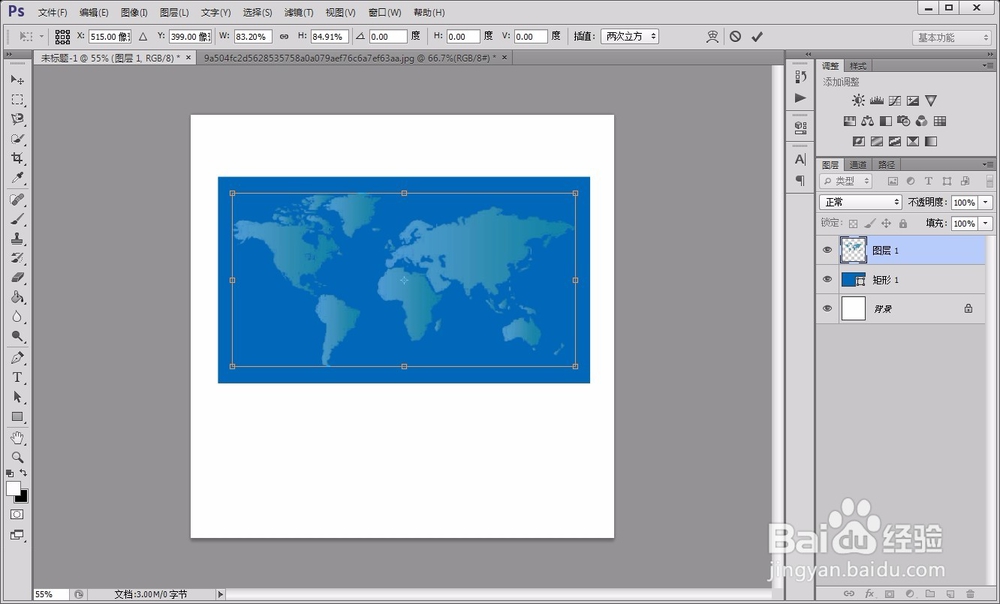Select the Quick Selection tool
Viewport: 1000px width, 604px height.
point(17,139)
